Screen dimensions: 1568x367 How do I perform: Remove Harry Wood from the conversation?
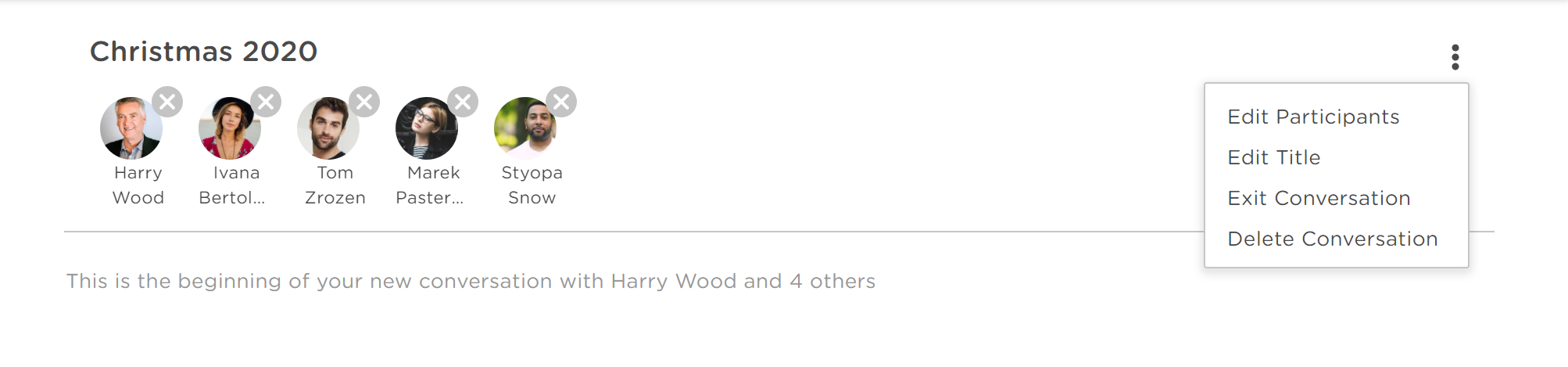tap(167, 102)
